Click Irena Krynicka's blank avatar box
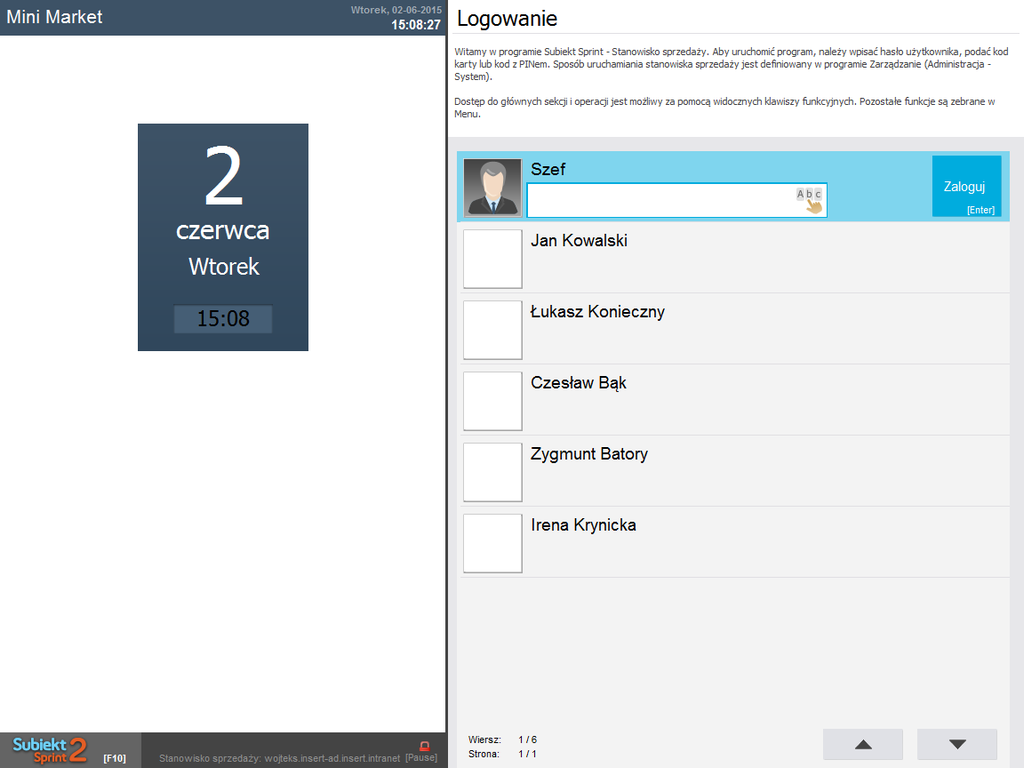The width and height of the screenshot is (1024, 768). [x=492, y=543]
